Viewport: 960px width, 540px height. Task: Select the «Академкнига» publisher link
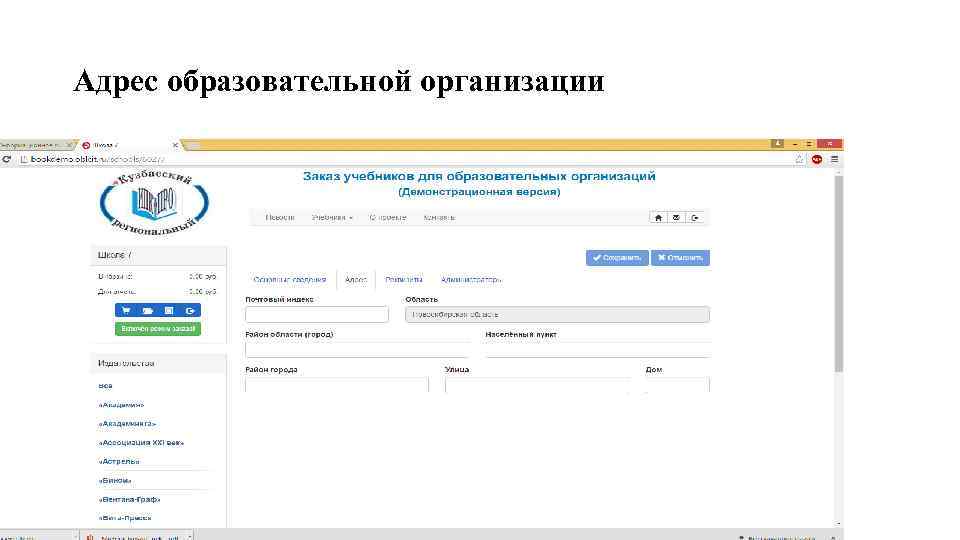(x=127, y=424)
